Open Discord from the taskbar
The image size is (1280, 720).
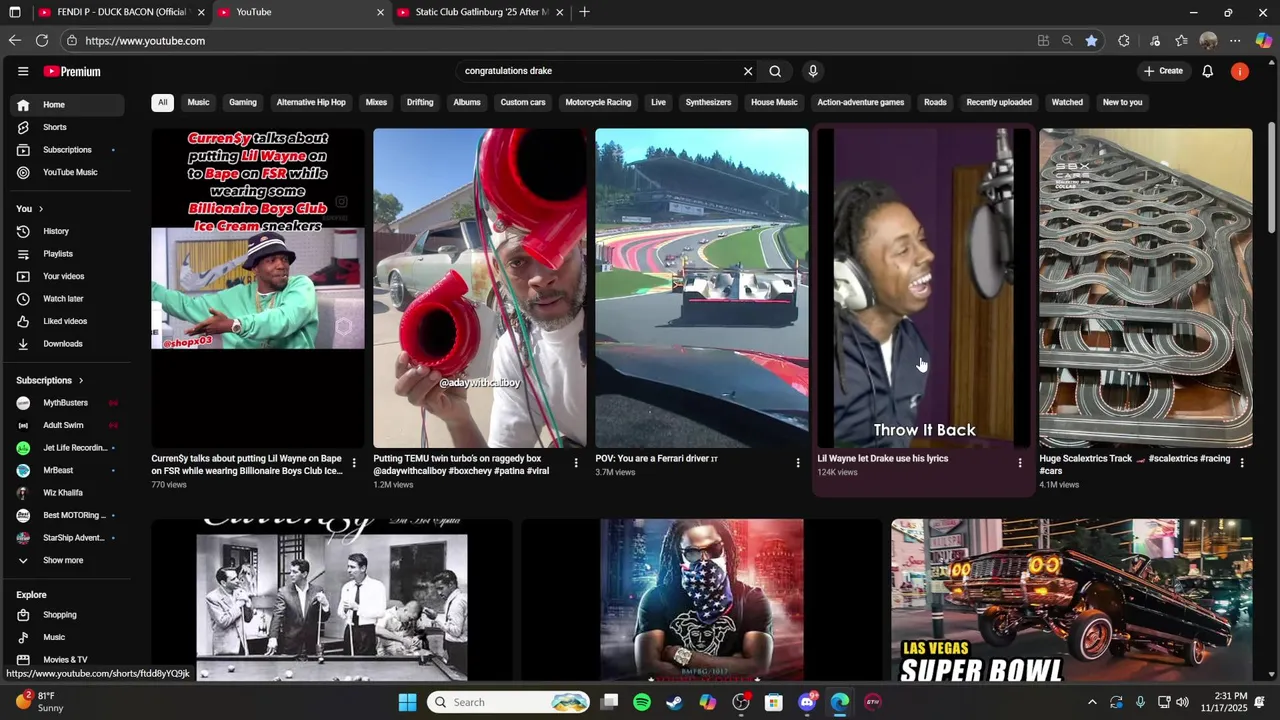[807, 702]
